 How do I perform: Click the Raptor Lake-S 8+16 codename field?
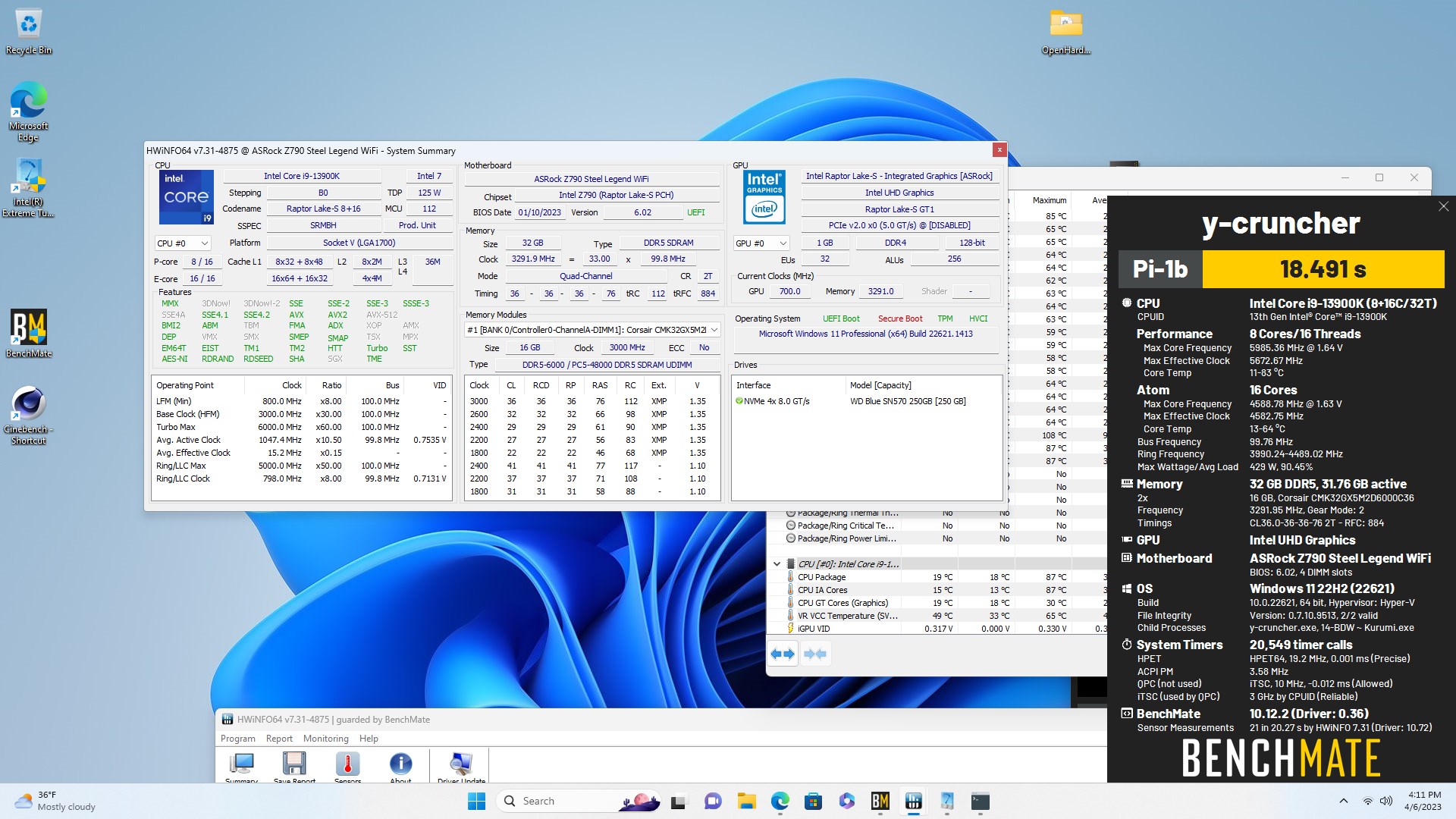point(323,209)
